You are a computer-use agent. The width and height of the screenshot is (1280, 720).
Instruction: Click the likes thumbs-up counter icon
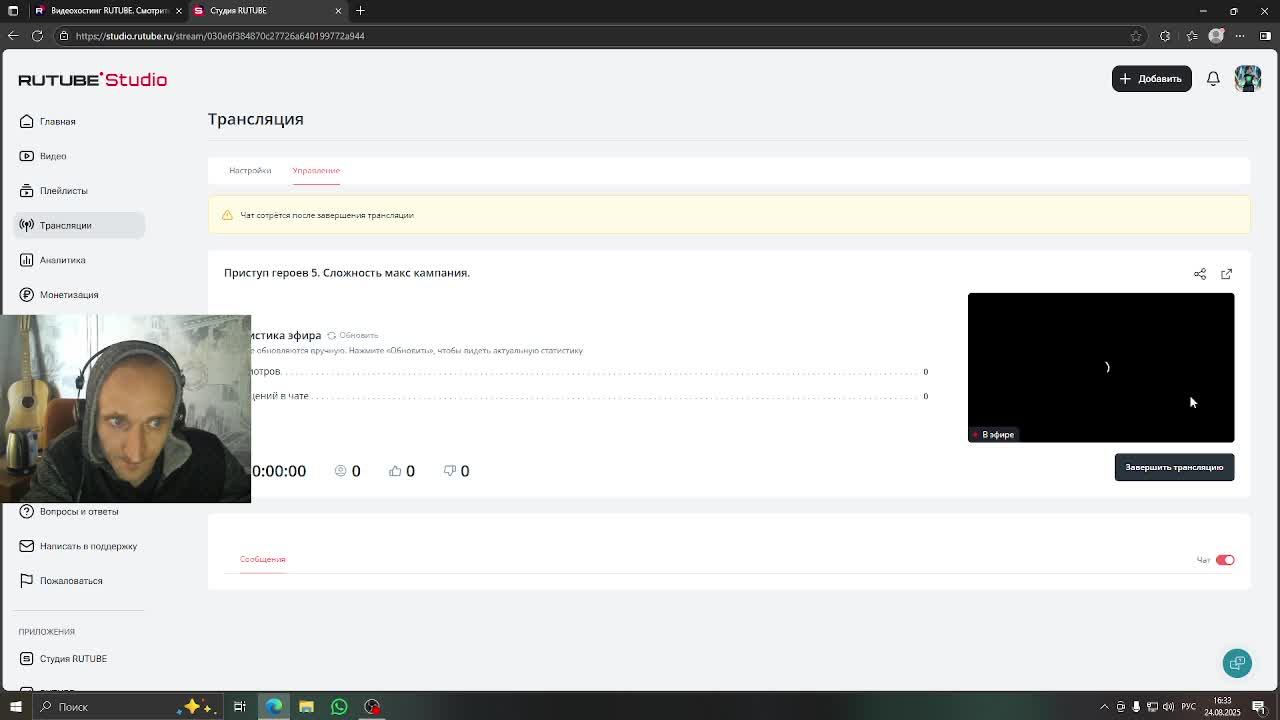pyautogui.click(x=395, y=471)
